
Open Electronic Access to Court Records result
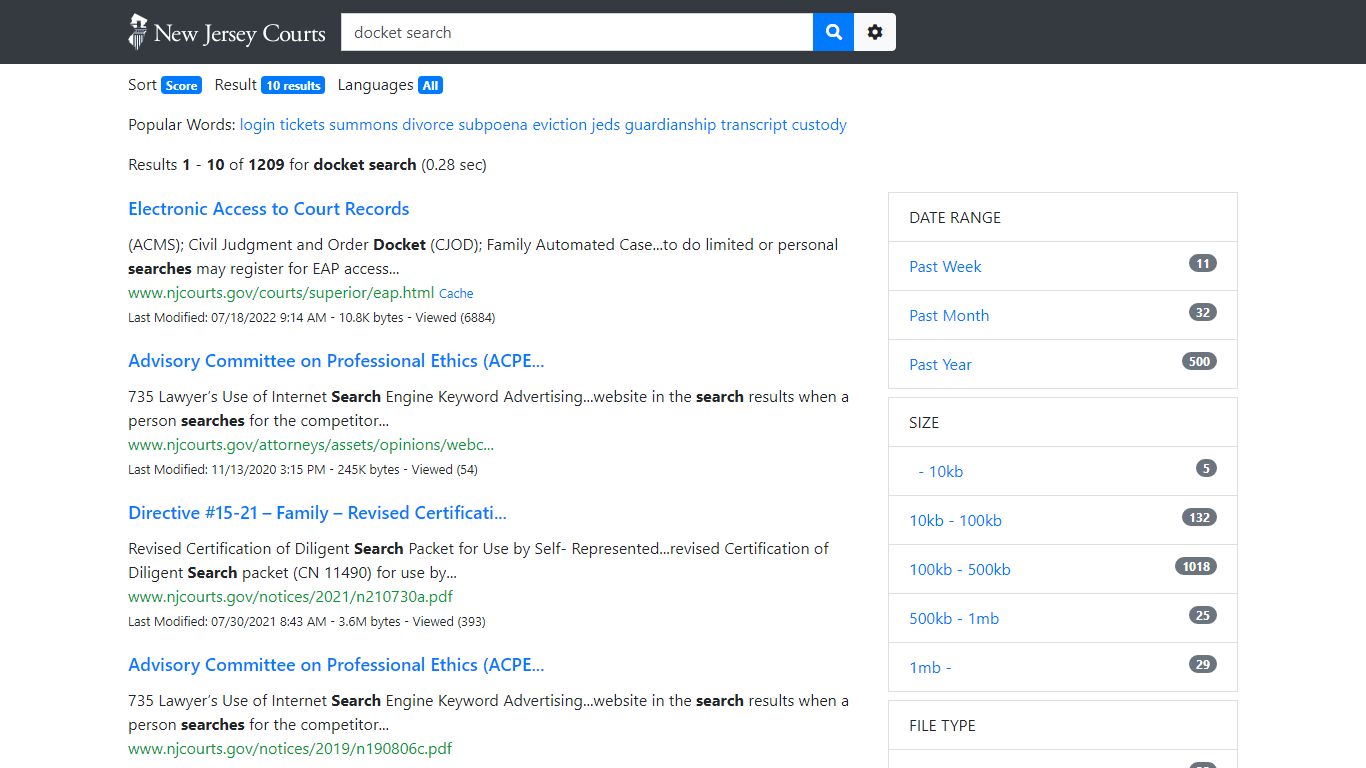click(269, 209)
